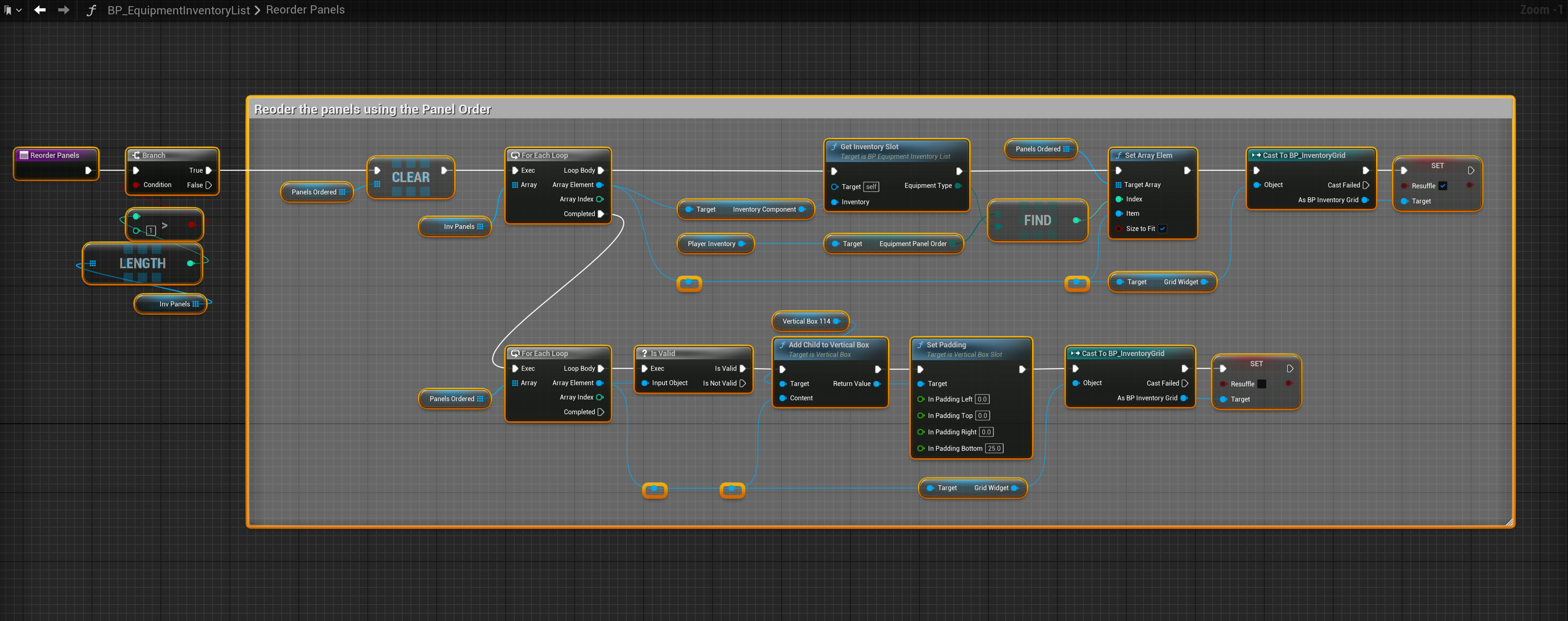1568x621 pixels.
Task: Click the forward navigation arrow
Action: coord(63,10)
